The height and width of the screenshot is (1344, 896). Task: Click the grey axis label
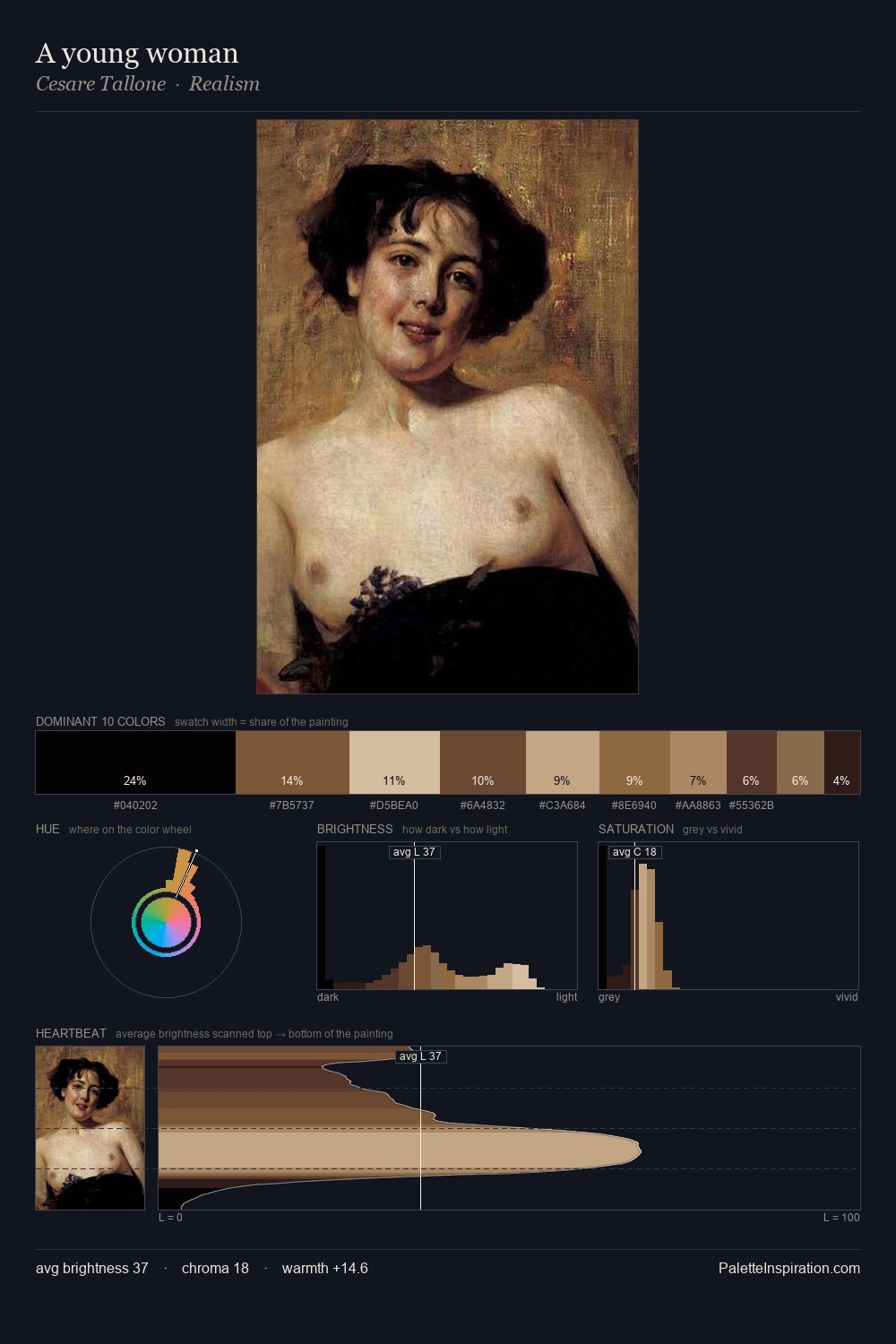pyautogui.click(x=609, y=997)
